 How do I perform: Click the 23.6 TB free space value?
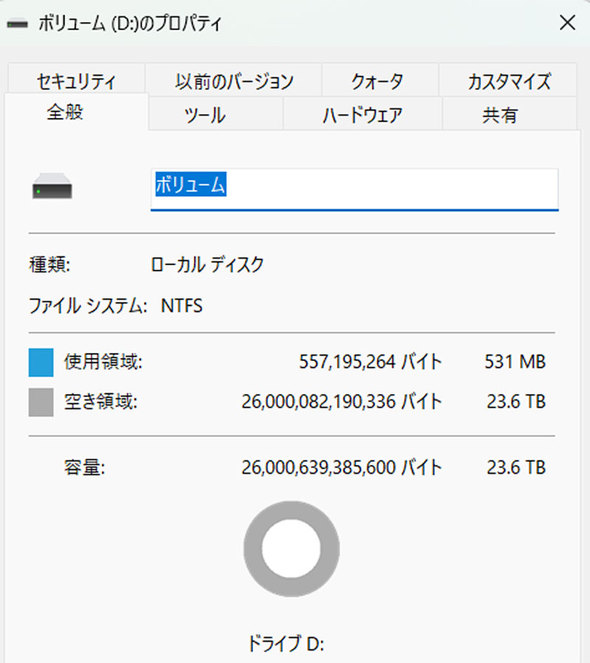[516, 402]
